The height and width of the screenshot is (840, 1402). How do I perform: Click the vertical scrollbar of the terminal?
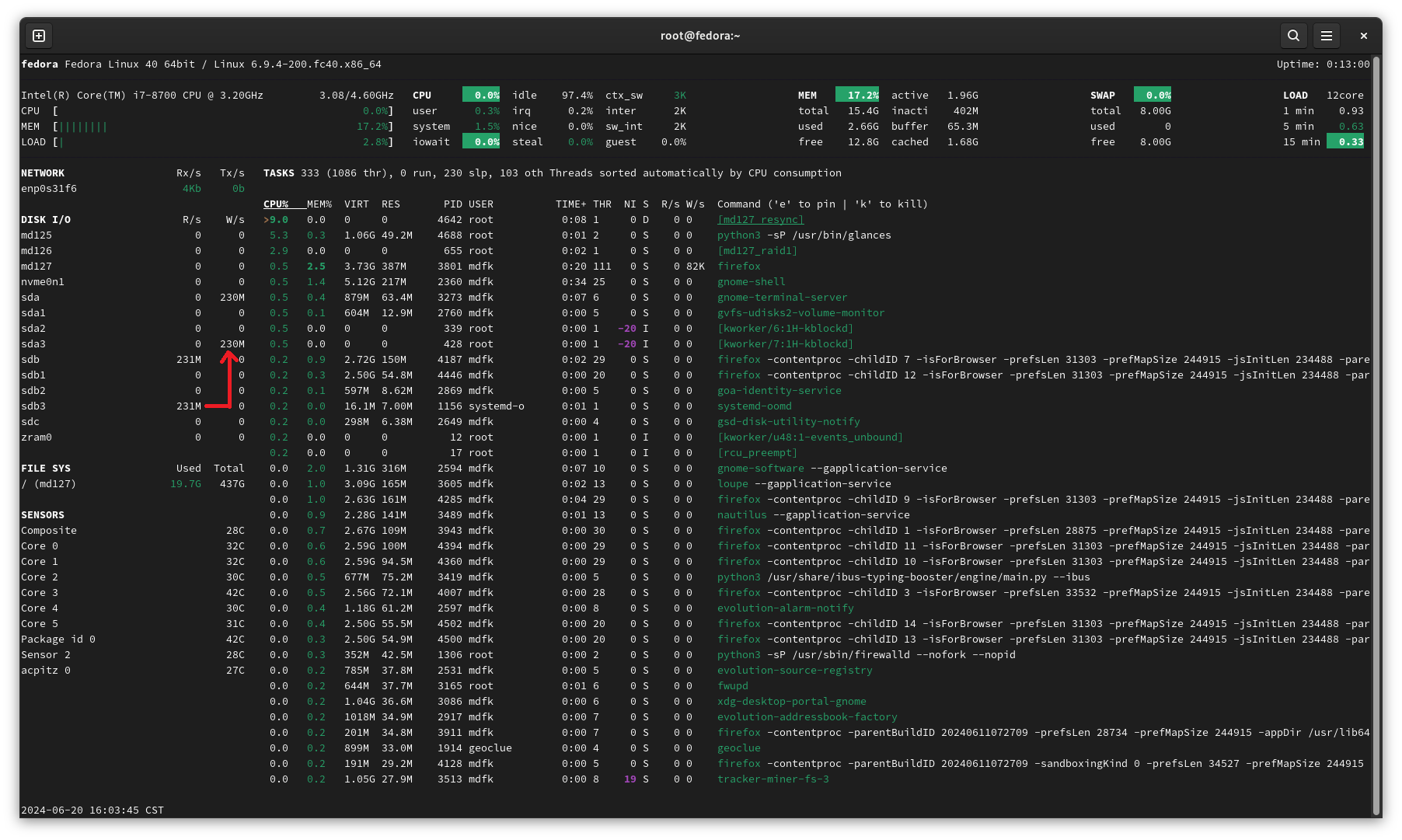(1376, 435)
